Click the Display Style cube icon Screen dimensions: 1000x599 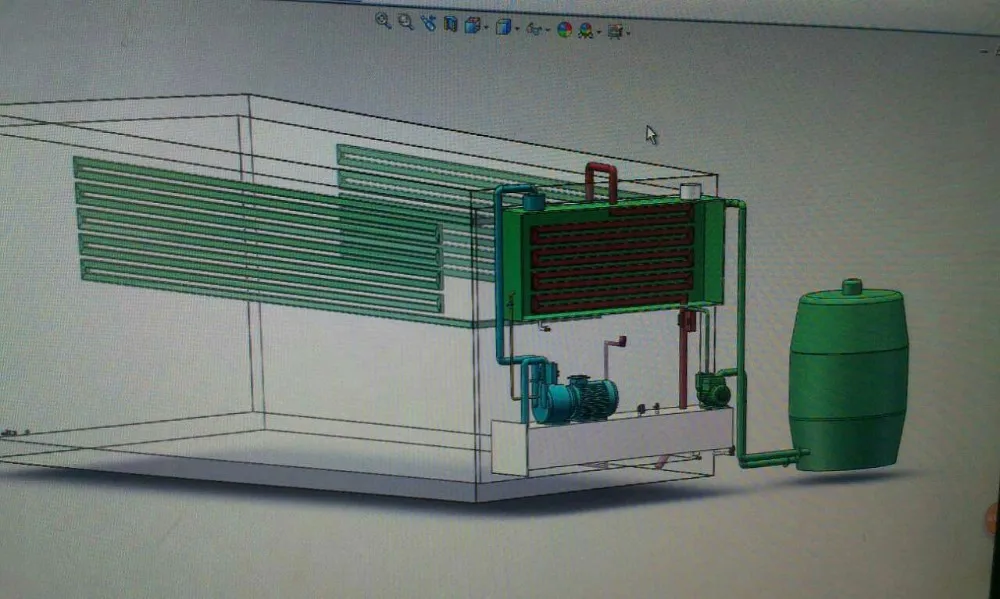pos(503,27)
